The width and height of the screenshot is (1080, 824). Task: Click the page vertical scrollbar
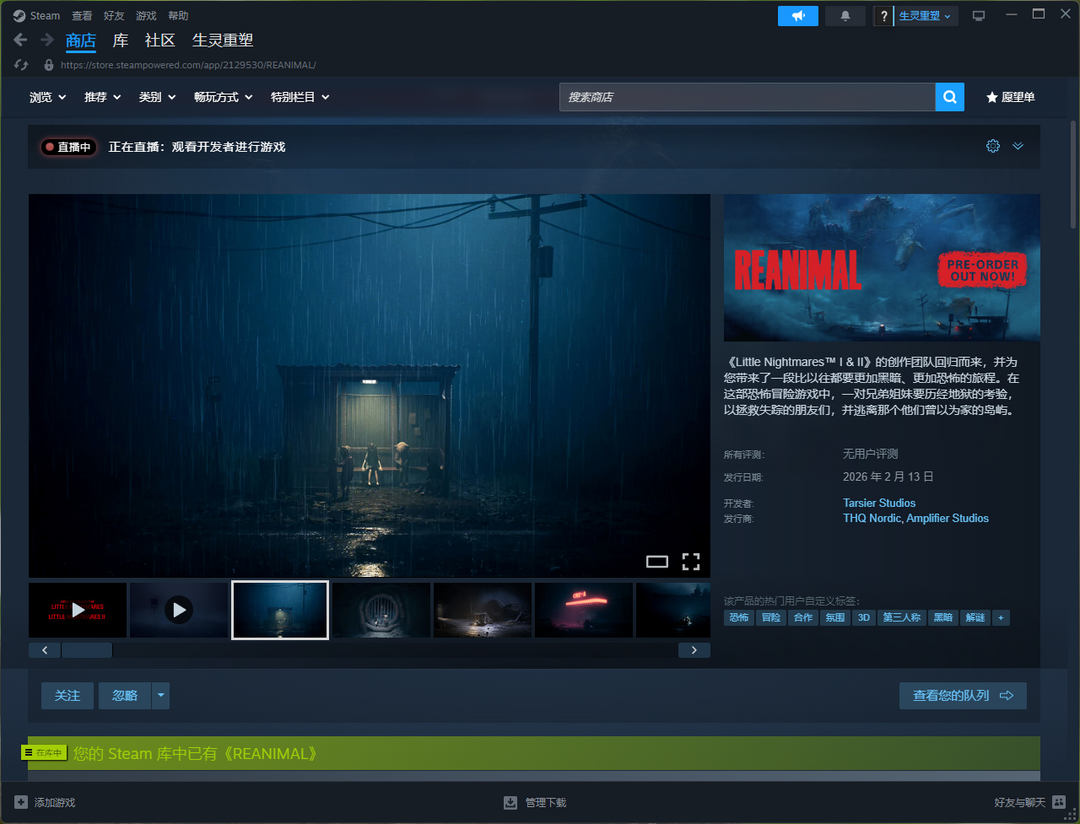tap(1073, 175)
